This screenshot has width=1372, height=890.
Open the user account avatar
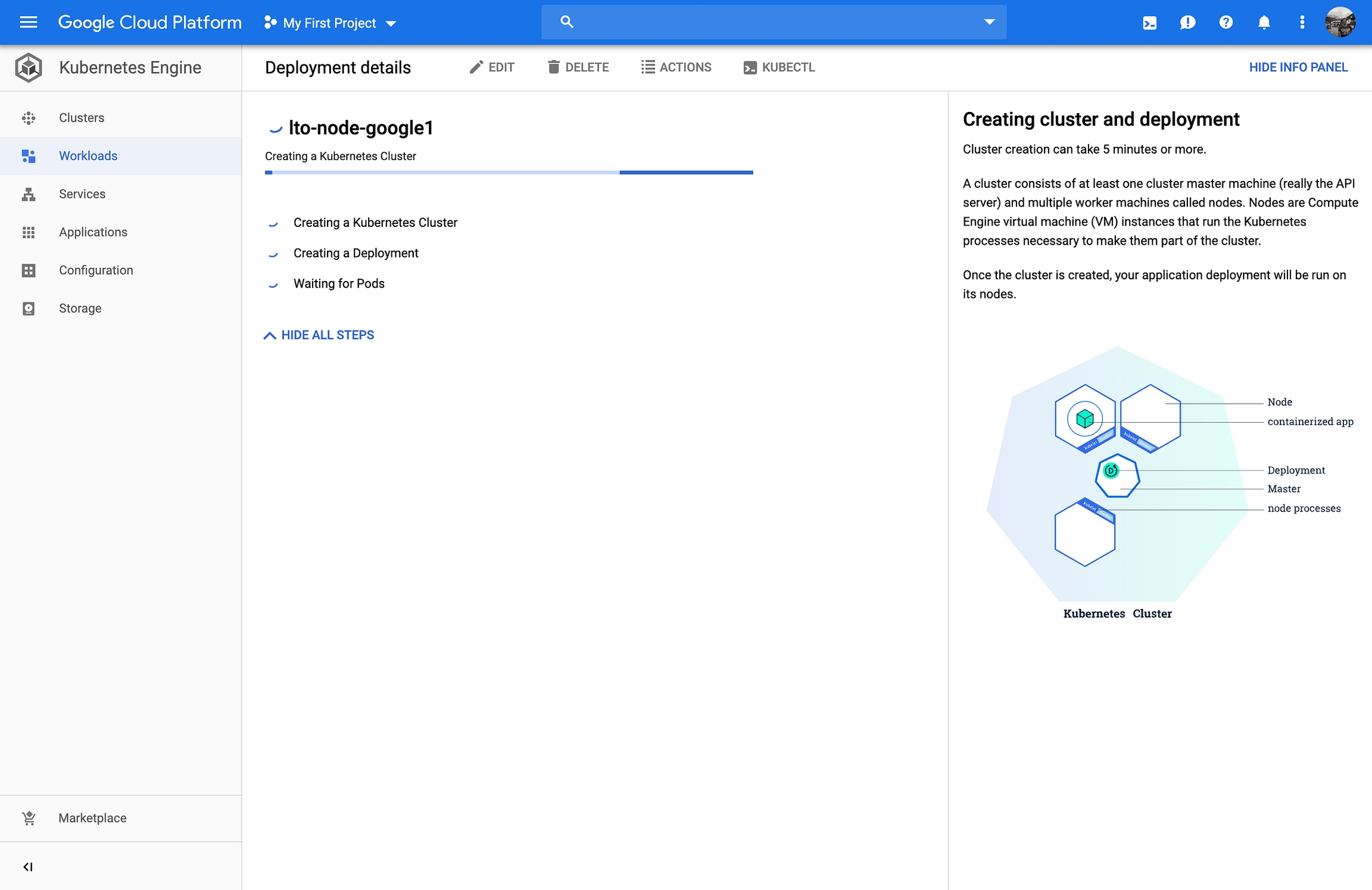pyautogui.click(x=1340, y=23)
